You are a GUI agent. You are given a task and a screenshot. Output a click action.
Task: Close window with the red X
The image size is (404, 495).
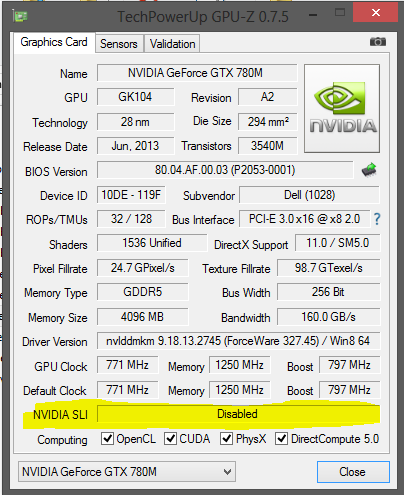375,13
